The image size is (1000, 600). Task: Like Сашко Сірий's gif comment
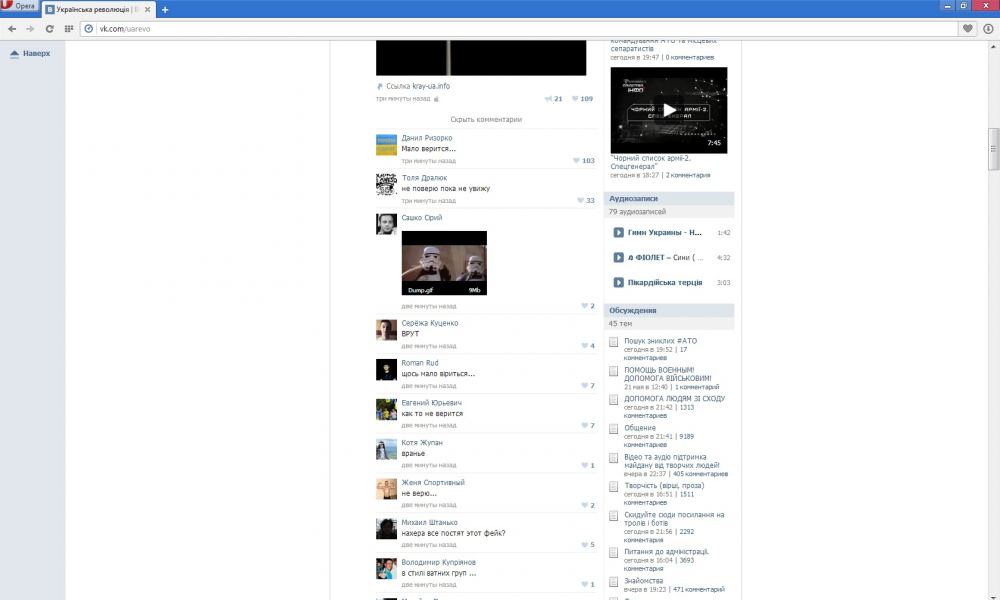tap(588, 306)
